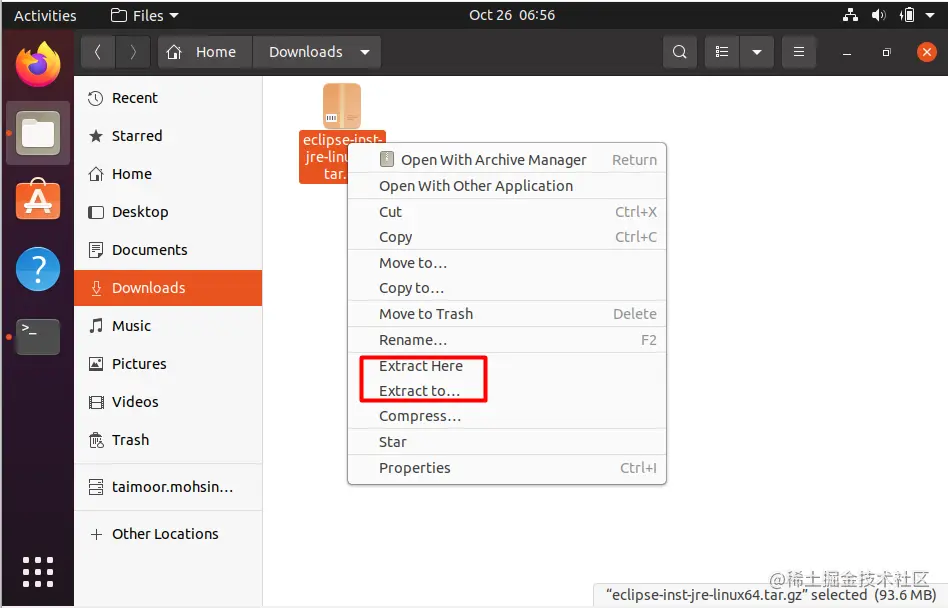Image resolution: width=948 pixels, height=608 pixels.
Task: Open Pictures in the sidebar
Action: point(168,364)
